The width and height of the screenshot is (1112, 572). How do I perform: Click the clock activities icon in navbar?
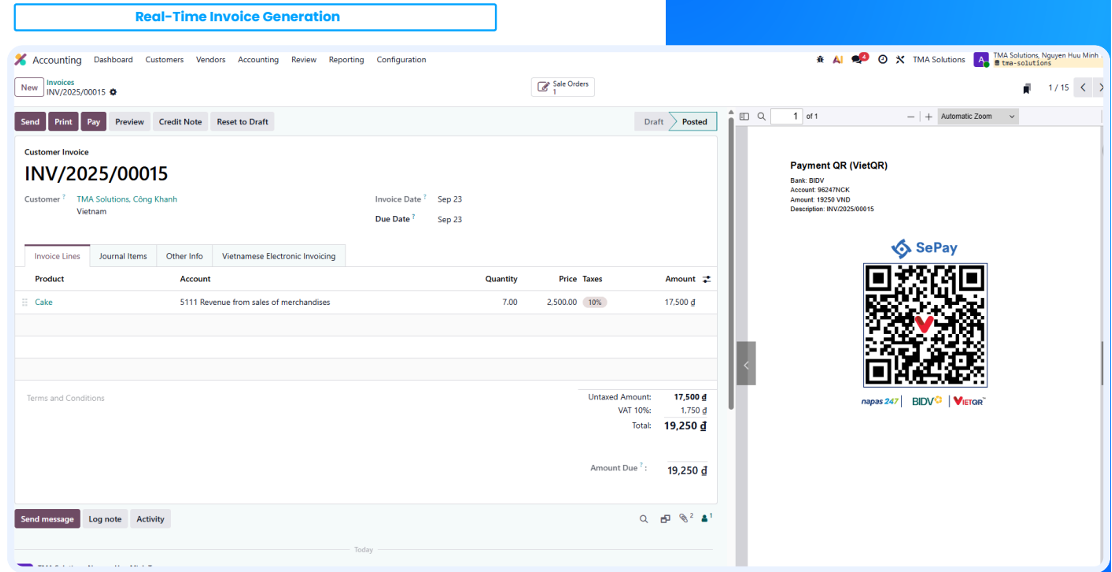tap(882, 60)
